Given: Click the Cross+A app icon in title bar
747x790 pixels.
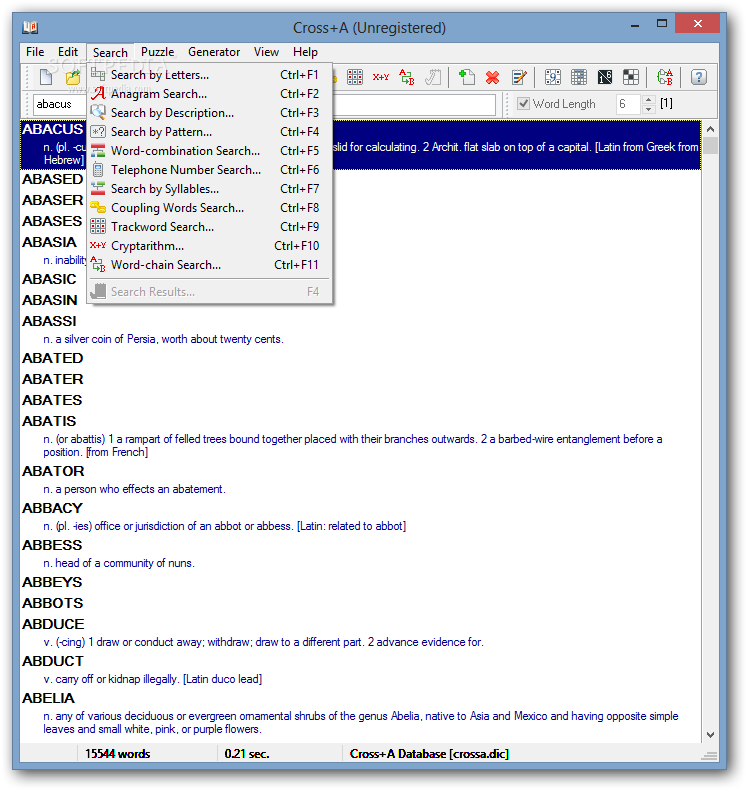Looking at the screenshot, I should 30,27.
